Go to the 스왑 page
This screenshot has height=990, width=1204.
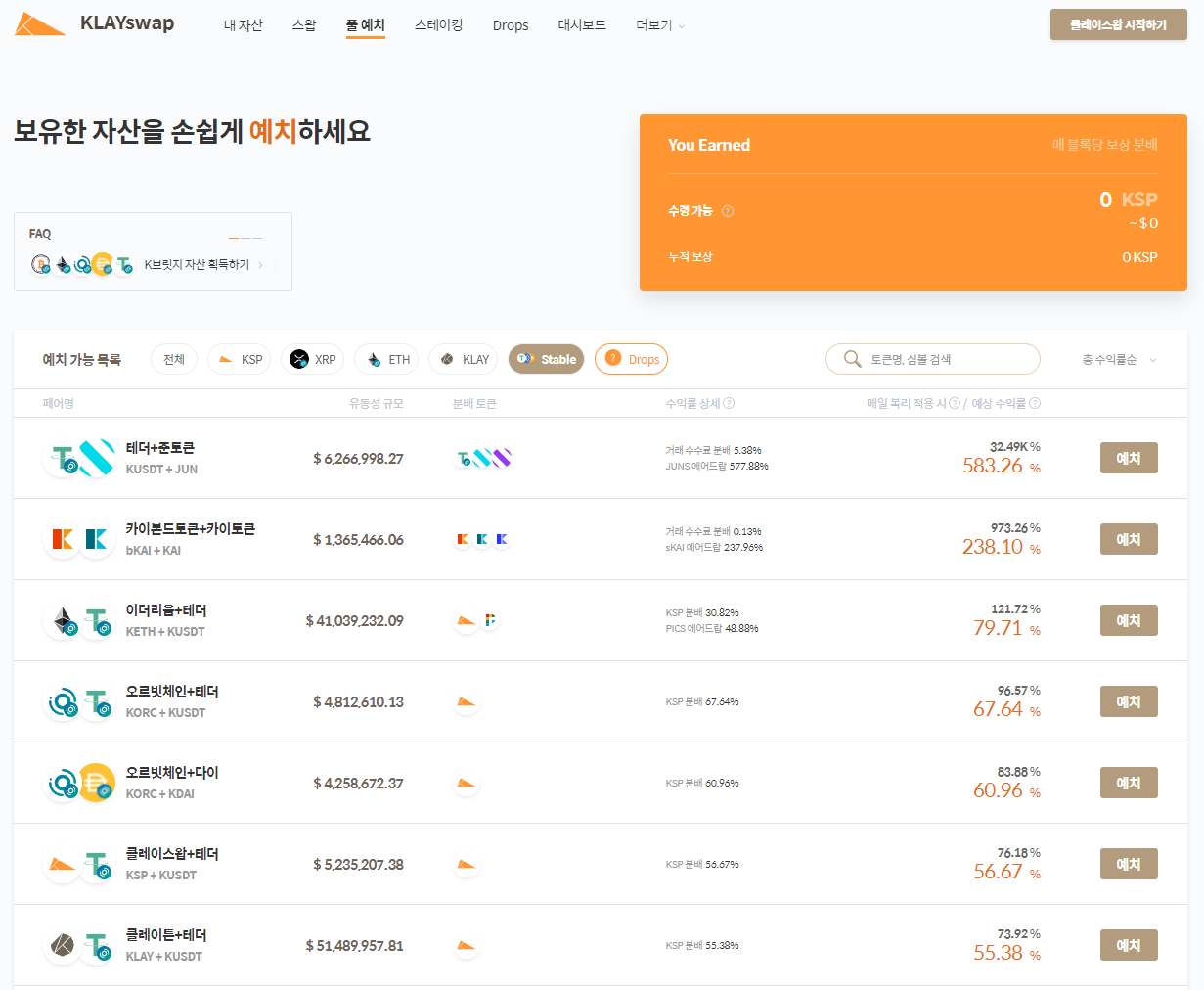(x=304, y=25)
